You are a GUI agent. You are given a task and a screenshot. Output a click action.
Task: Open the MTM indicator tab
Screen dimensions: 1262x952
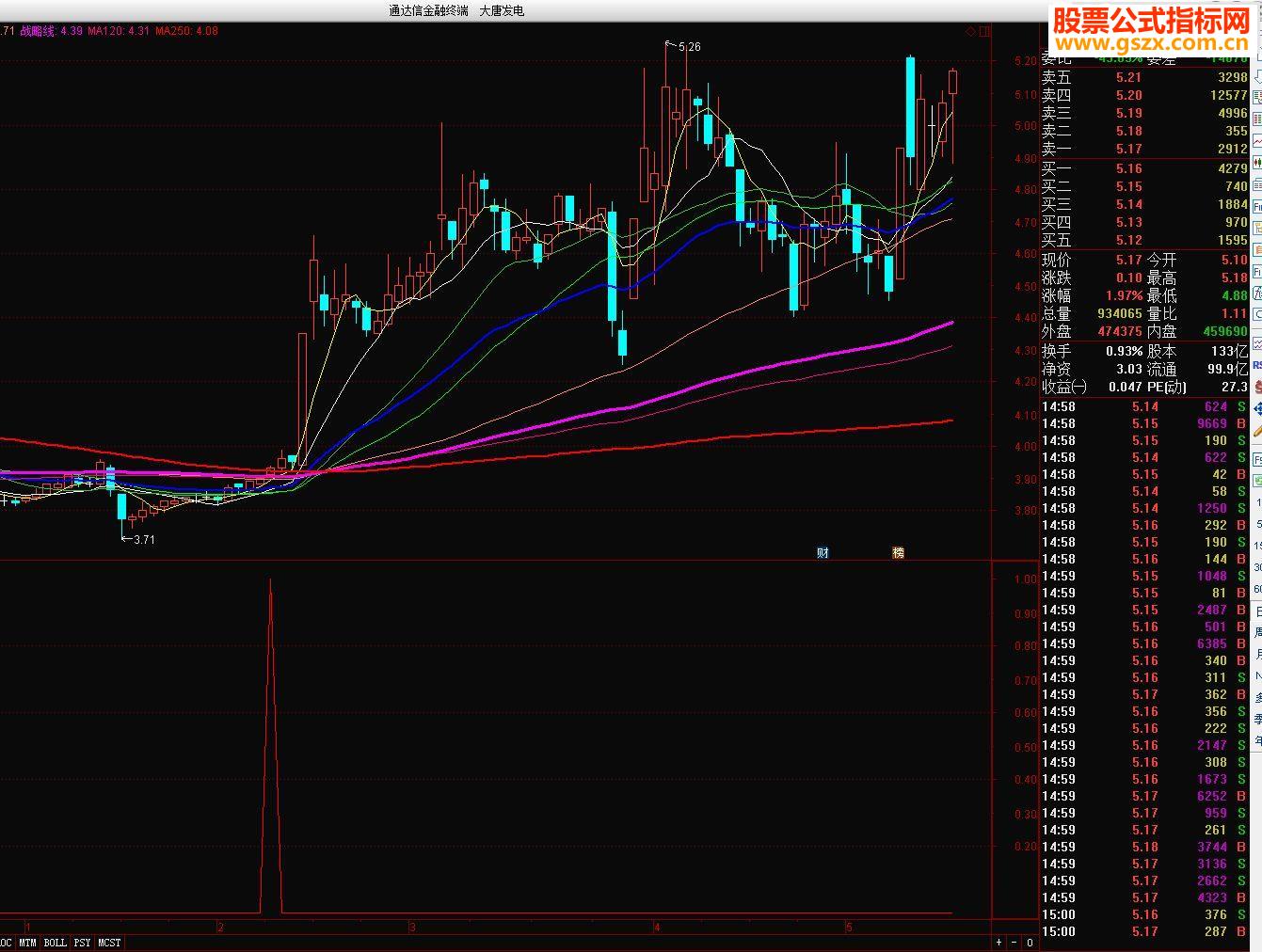point(27,942)
